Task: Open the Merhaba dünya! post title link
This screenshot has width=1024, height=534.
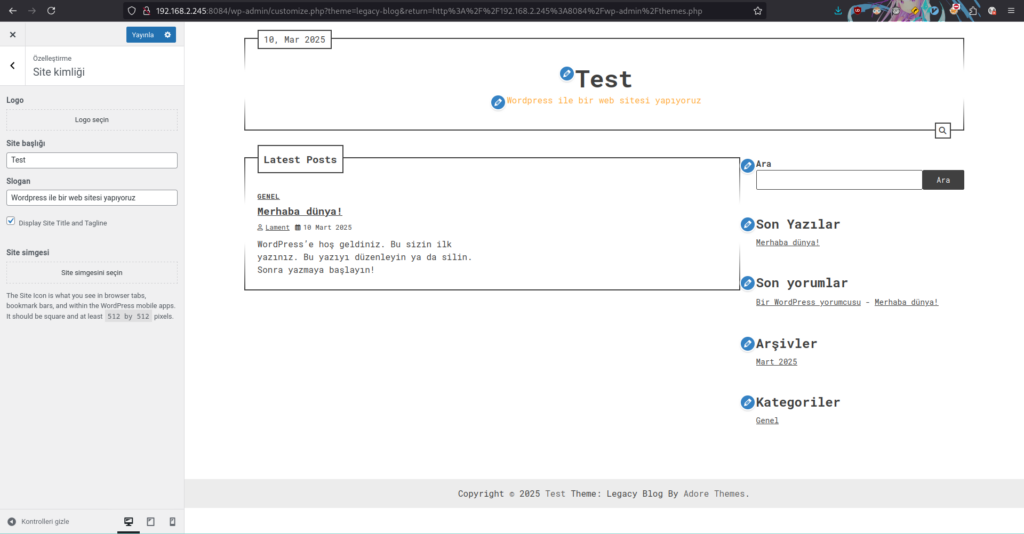Action: tap(299, 212)
